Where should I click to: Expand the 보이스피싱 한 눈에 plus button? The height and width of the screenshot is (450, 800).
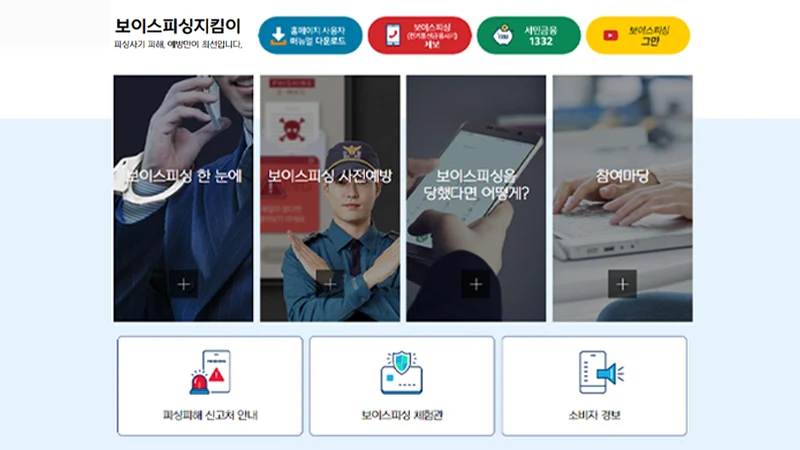[184, 284]
